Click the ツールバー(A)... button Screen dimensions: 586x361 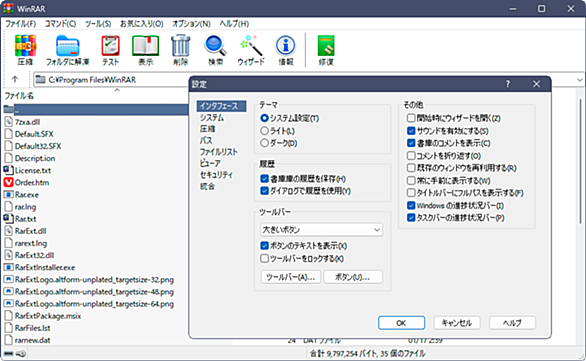coord(290,277)
